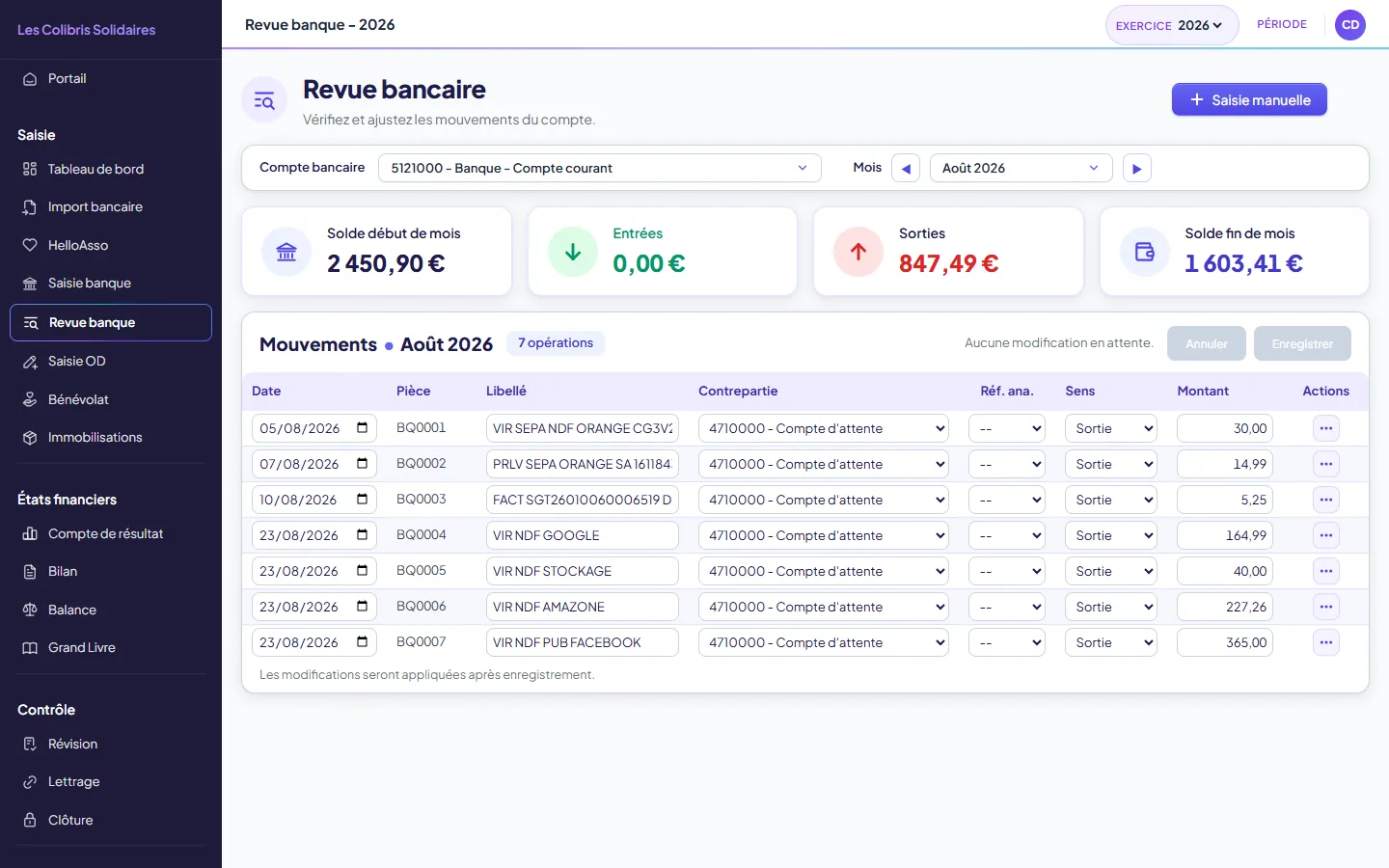
Task: Click the Balance scales icon
Action: (x=30, y=610)
